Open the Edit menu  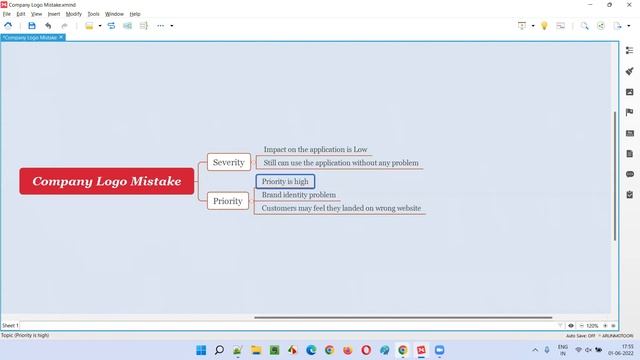tap(21, 14)
